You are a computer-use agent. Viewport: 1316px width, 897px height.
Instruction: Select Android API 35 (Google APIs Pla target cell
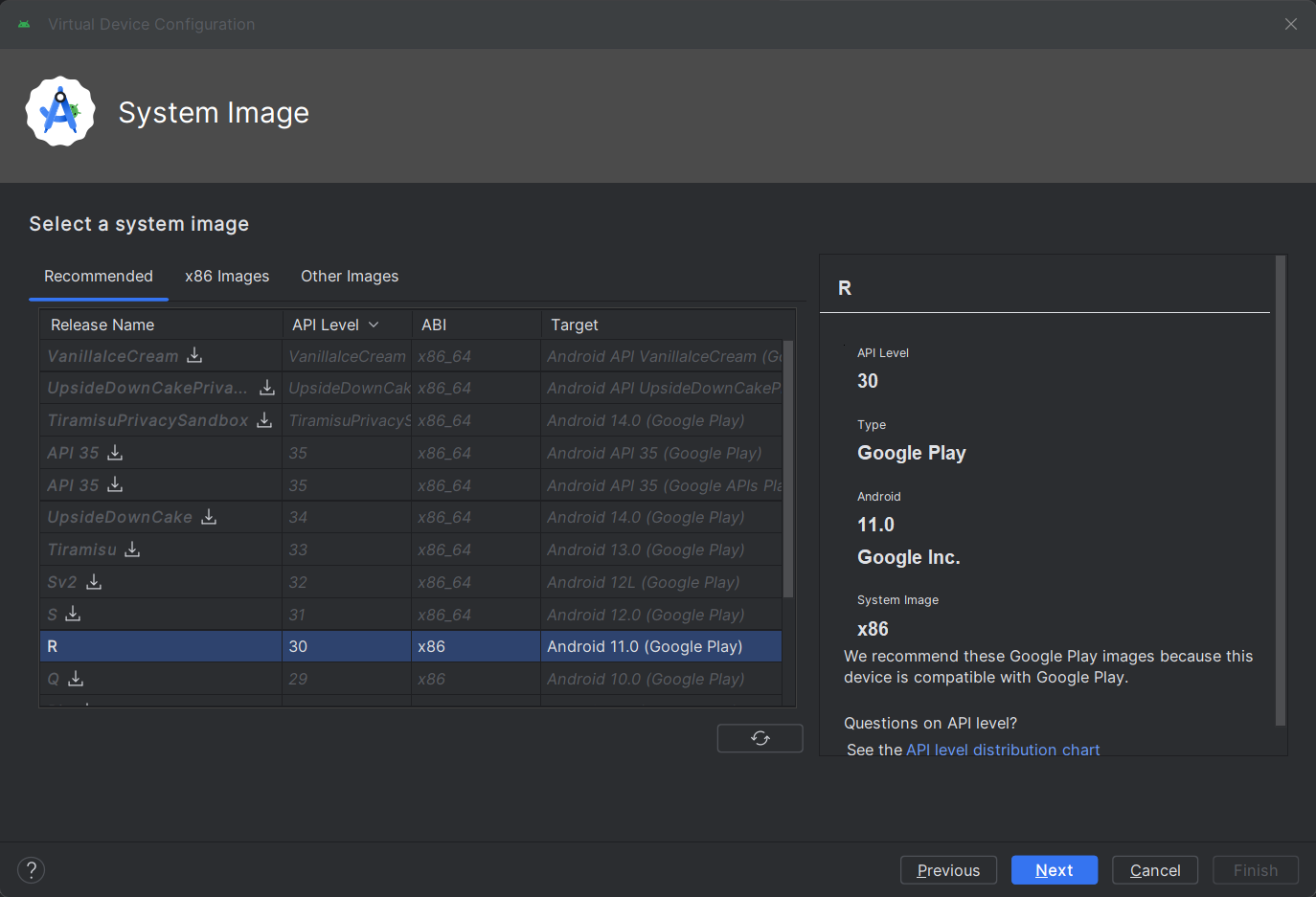(662, 485)
